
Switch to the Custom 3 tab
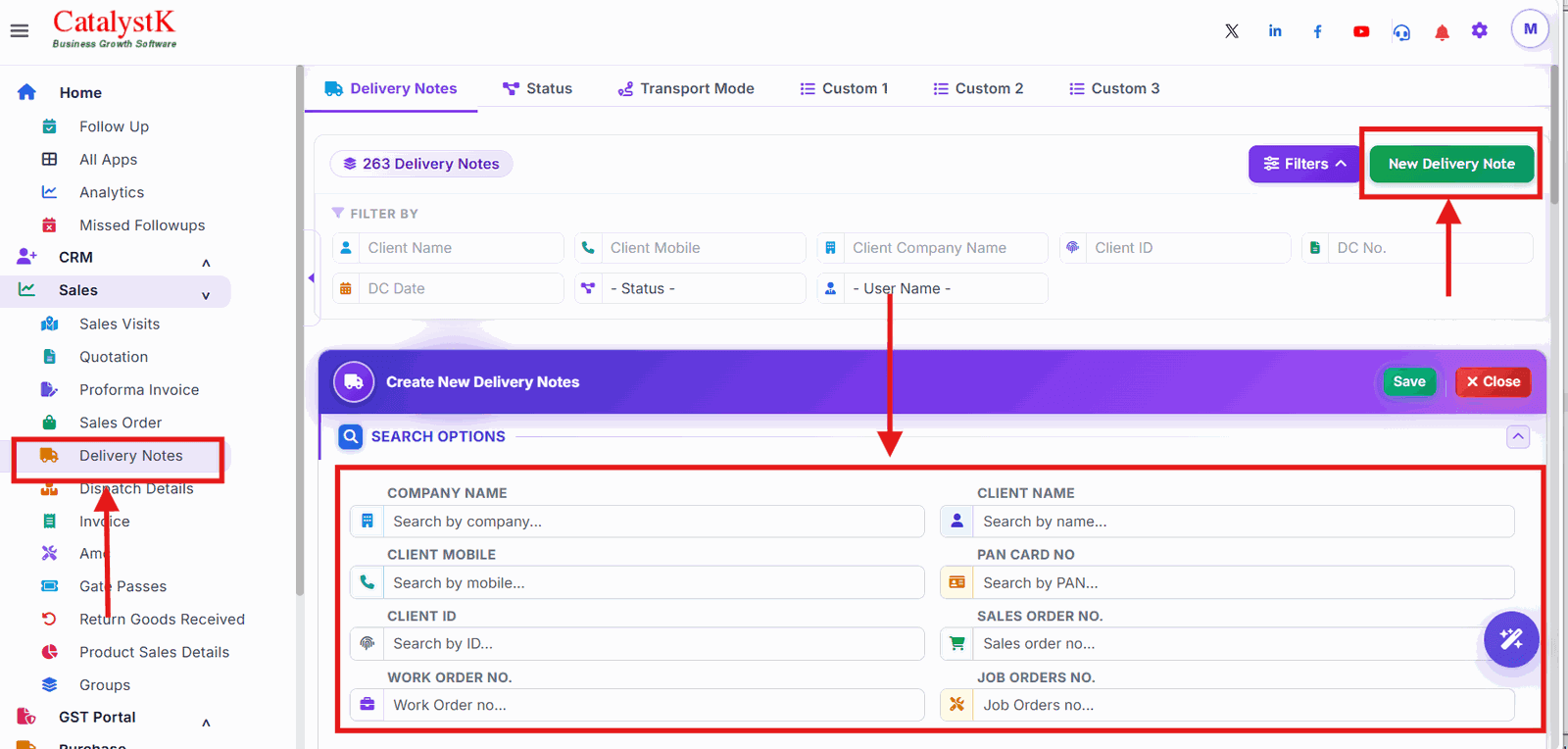pyautogui.click(x=1114, y=88)
